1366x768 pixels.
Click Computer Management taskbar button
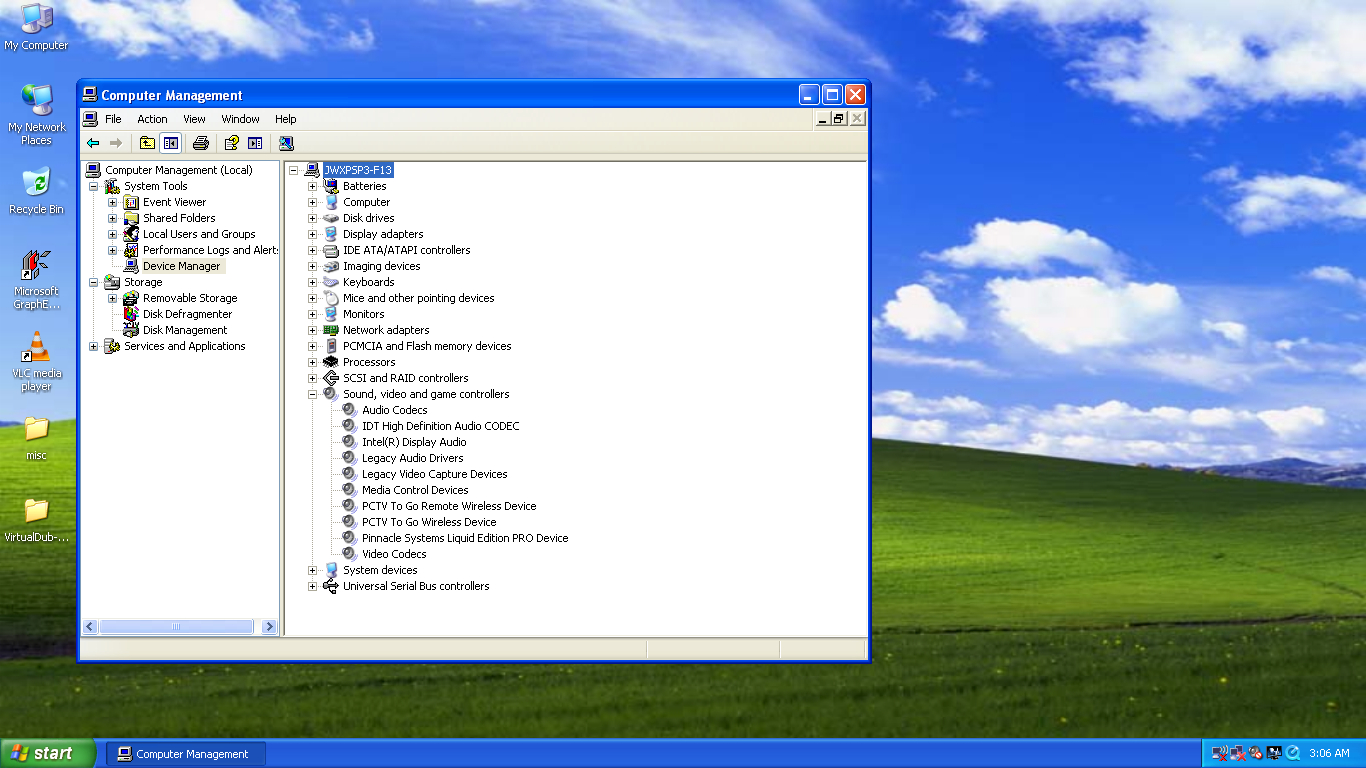(187, 754)
